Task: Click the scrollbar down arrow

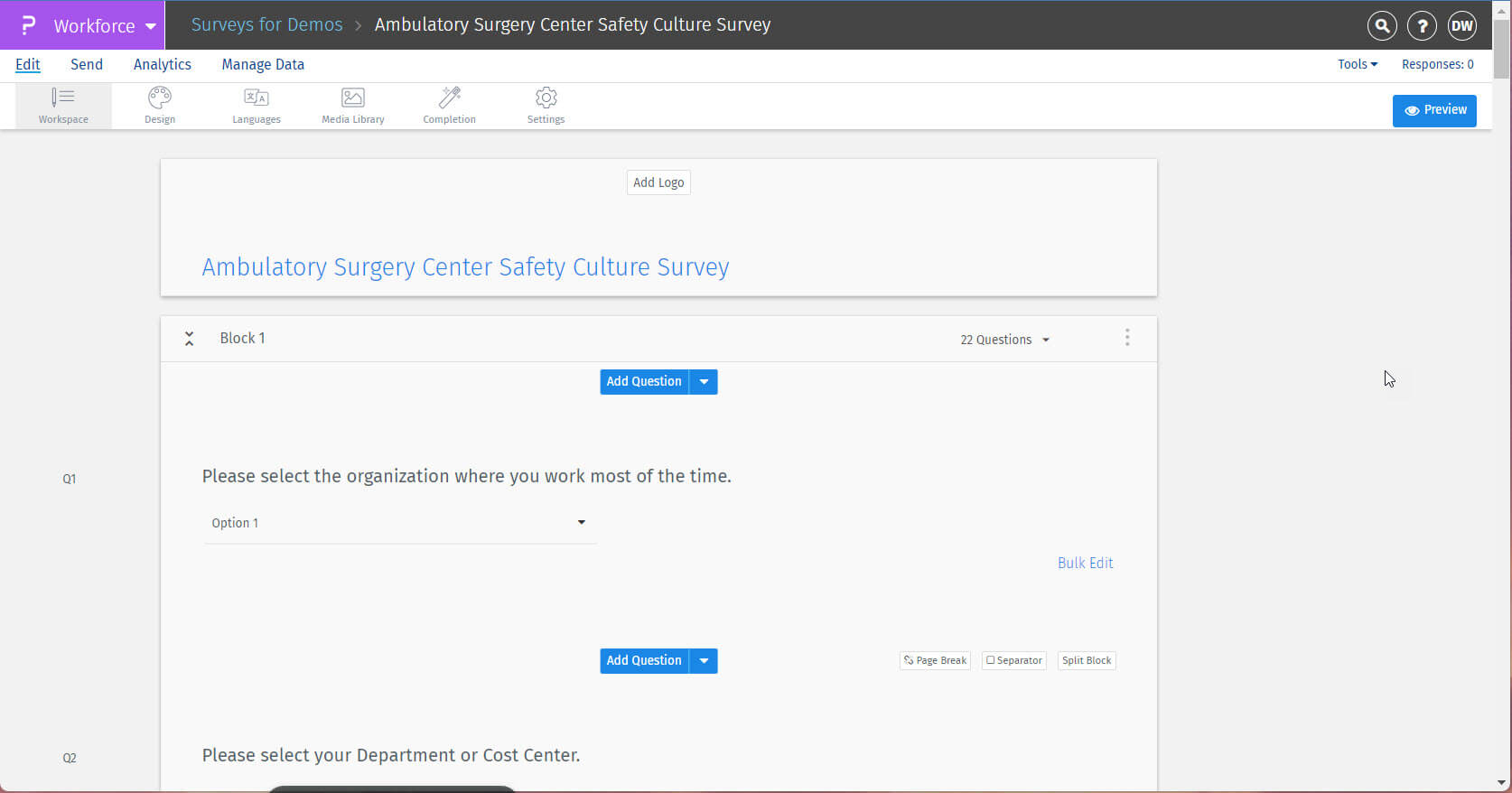Action: (1502, 783)
